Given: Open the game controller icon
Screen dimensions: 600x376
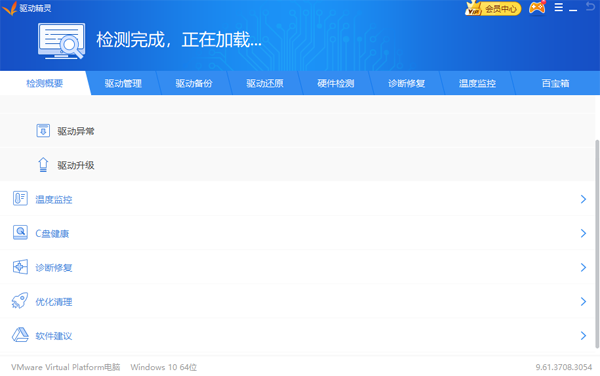Looking at the screenshot, I should pyautogui.click(x=537, y=8).
